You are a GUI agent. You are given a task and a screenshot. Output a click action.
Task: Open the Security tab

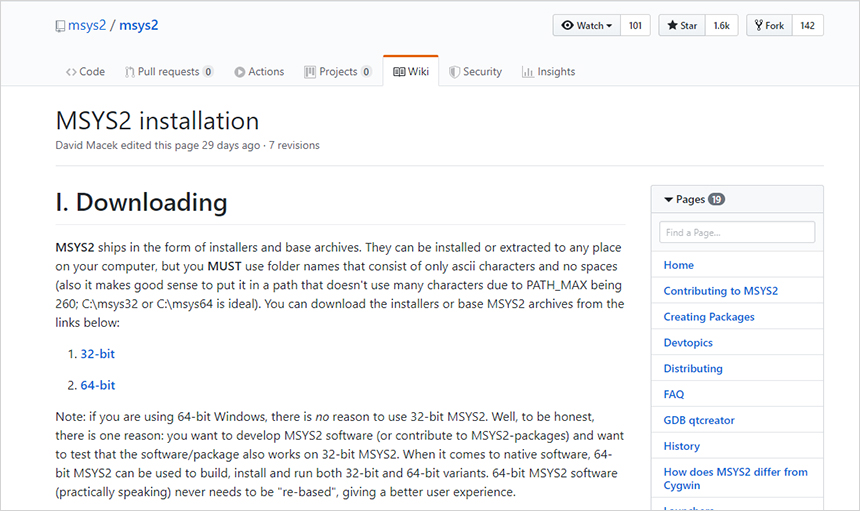pyautogui.click(x=476, y=71)
